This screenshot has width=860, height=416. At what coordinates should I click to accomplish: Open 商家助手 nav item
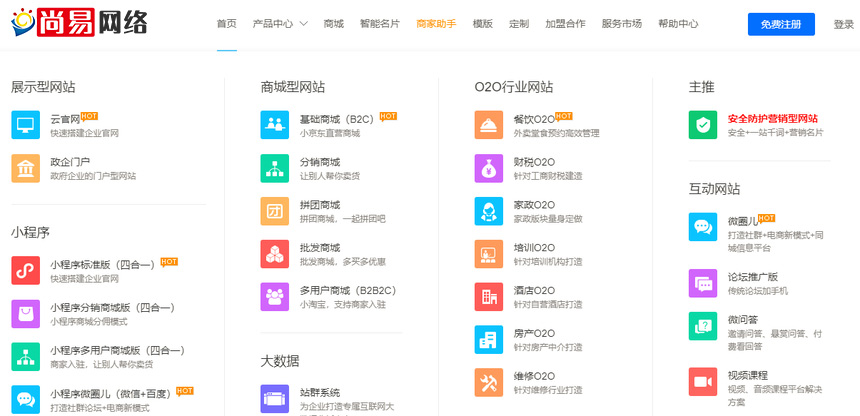437,24
